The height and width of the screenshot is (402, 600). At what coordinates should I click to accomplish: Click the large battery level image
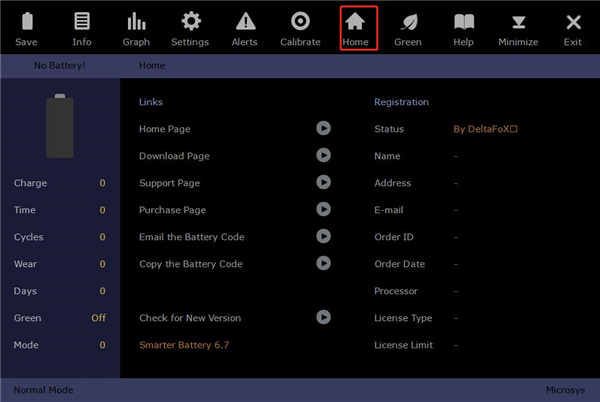point(60,127)
